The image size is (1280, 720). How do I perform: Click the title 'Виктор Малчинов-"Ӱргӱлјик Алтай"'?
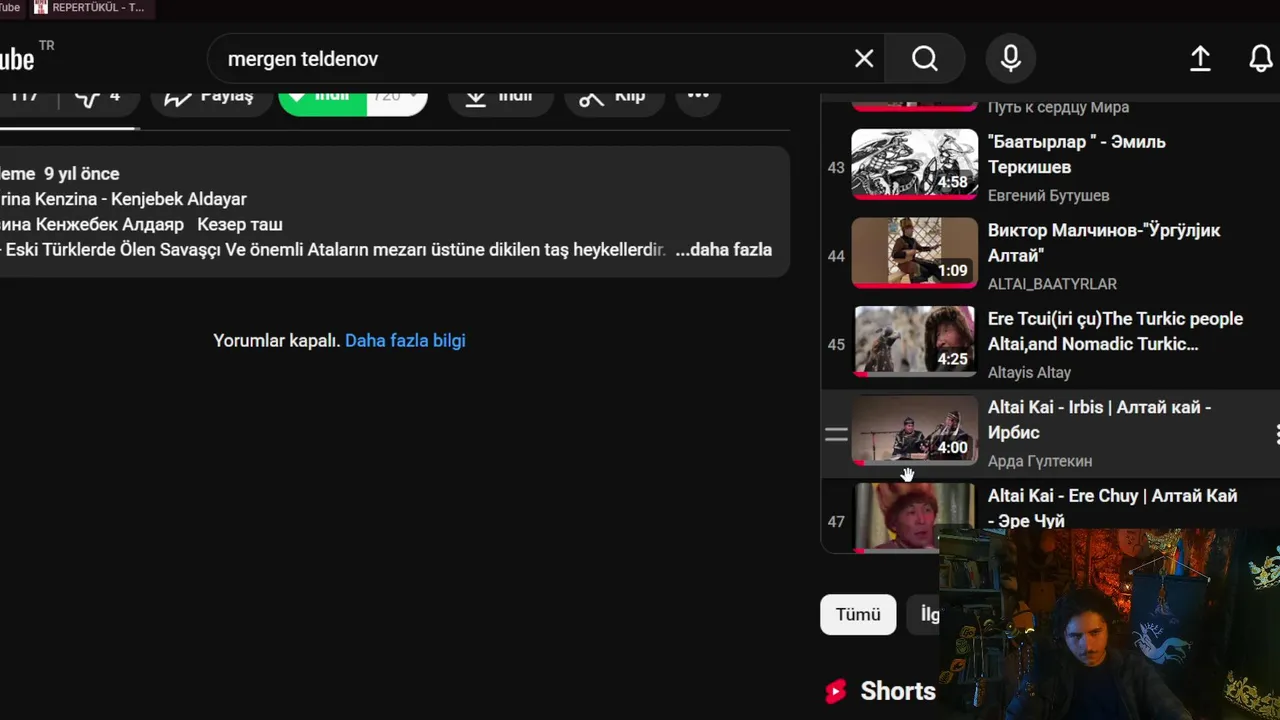[1104, 243]
